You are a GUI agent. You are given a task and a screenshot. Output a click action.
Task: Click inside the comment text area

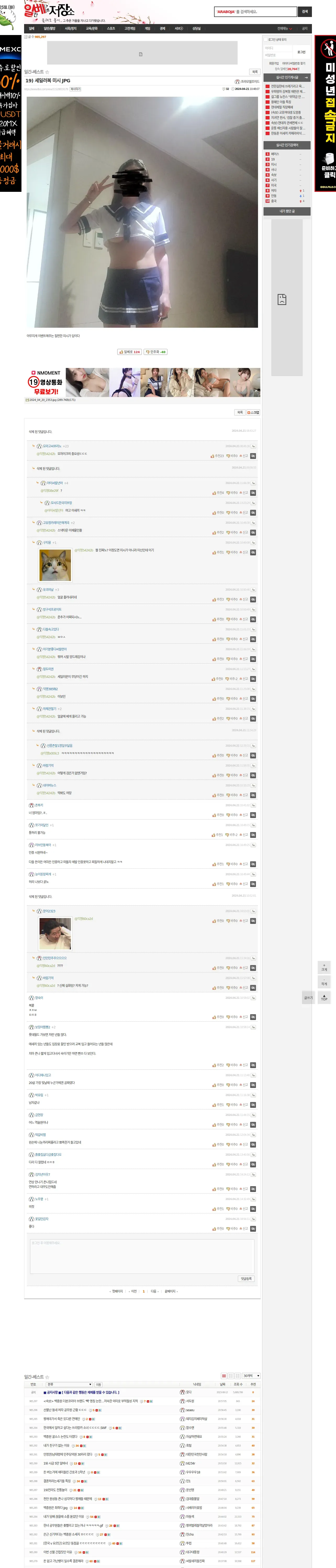tap(142, 1255)
